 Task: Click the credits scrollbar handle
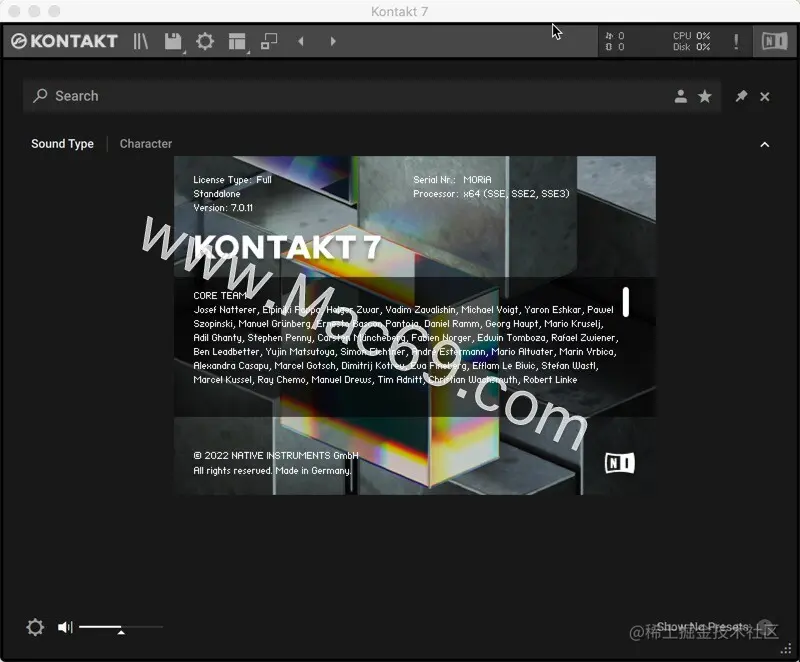626,302
